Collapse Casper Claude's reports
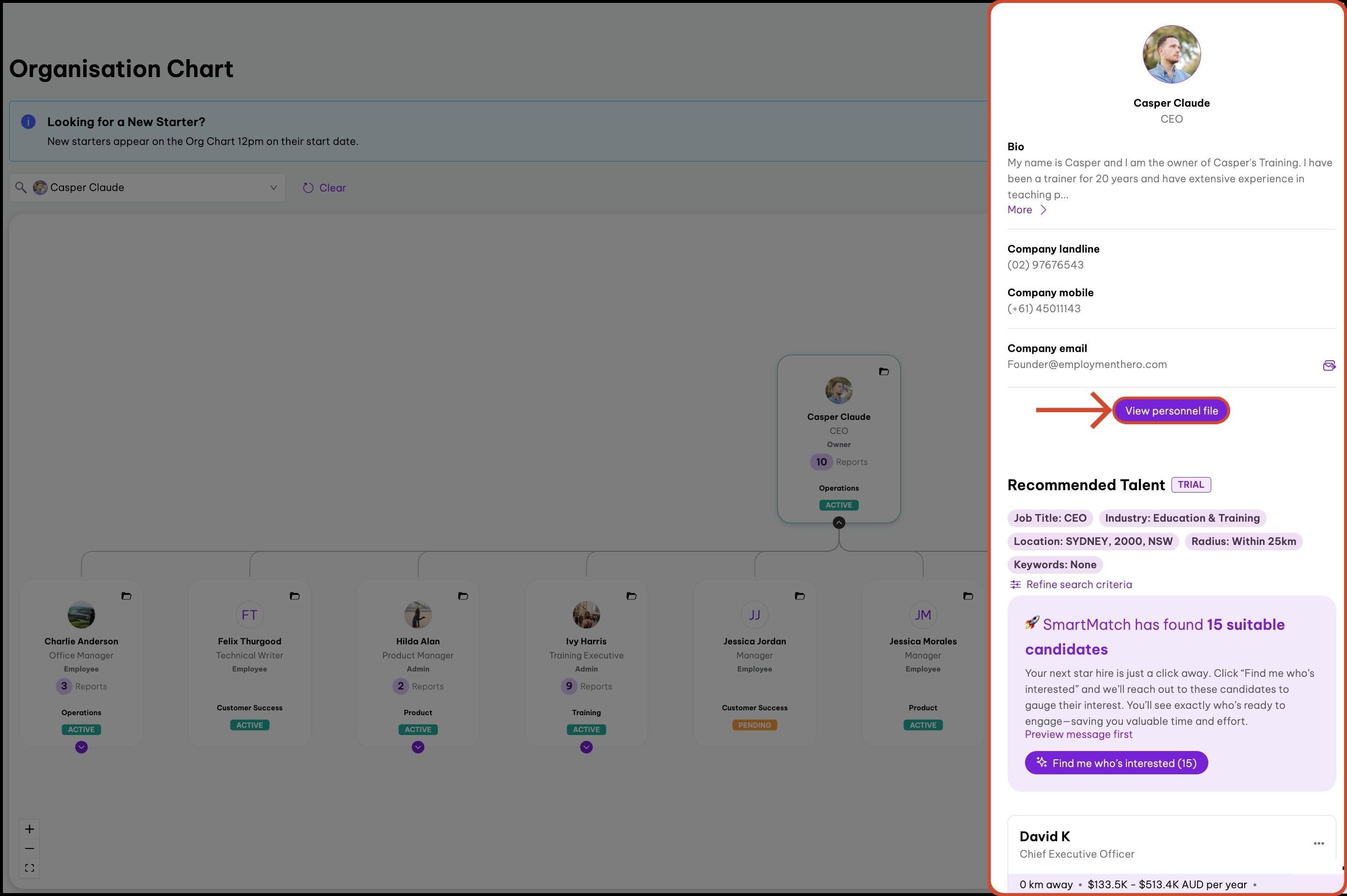This screenshot has width=1347, height=896. [838, 522]
